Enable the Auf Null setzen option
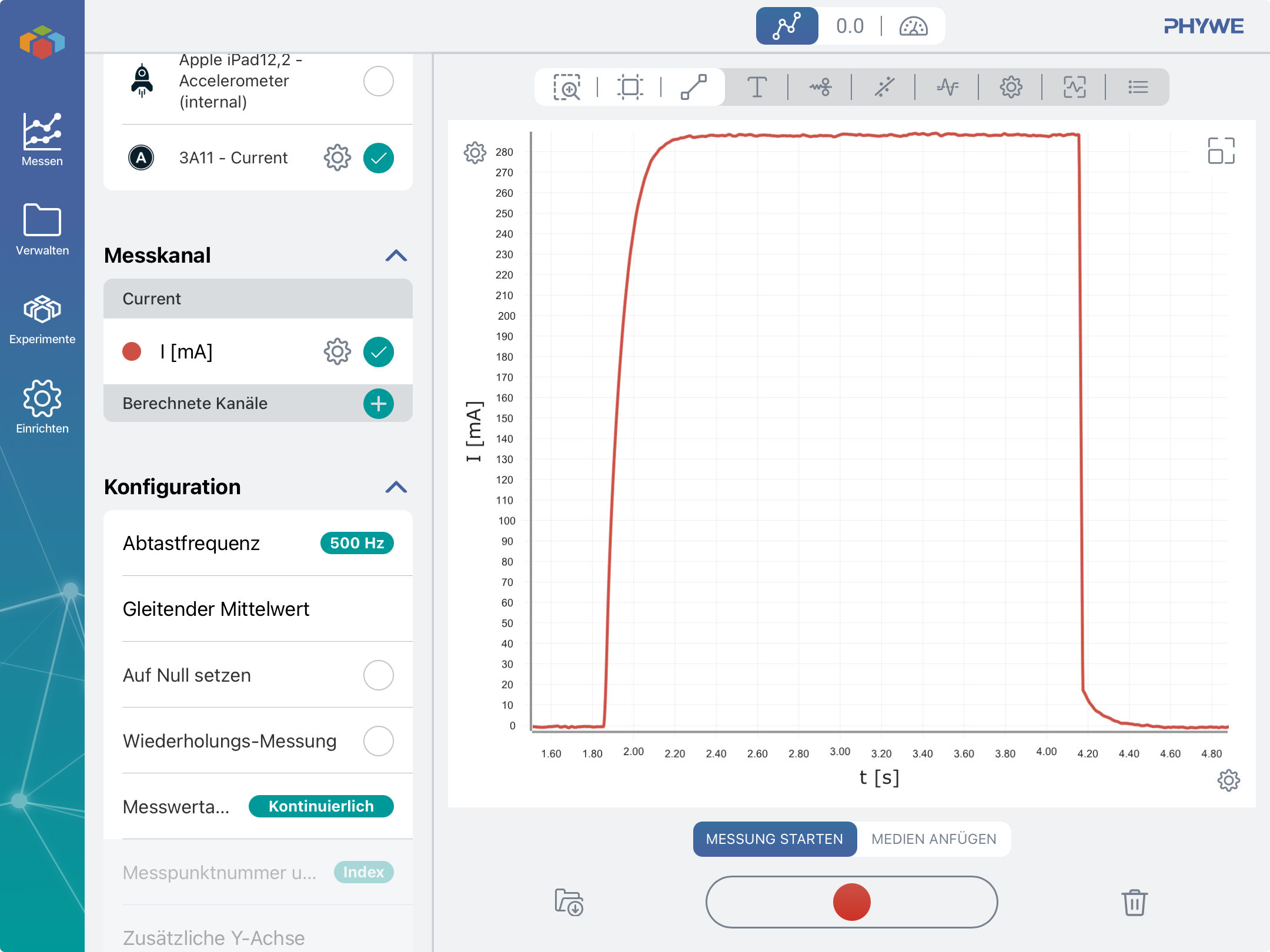 click(378, 675)
